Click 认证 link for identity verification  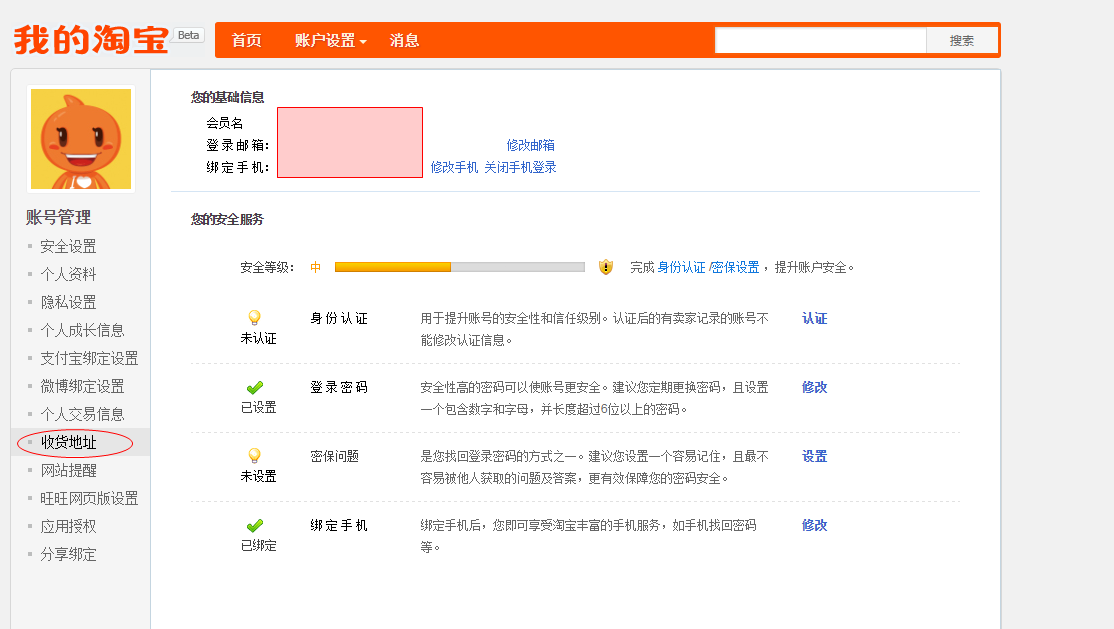click(814, 318)
